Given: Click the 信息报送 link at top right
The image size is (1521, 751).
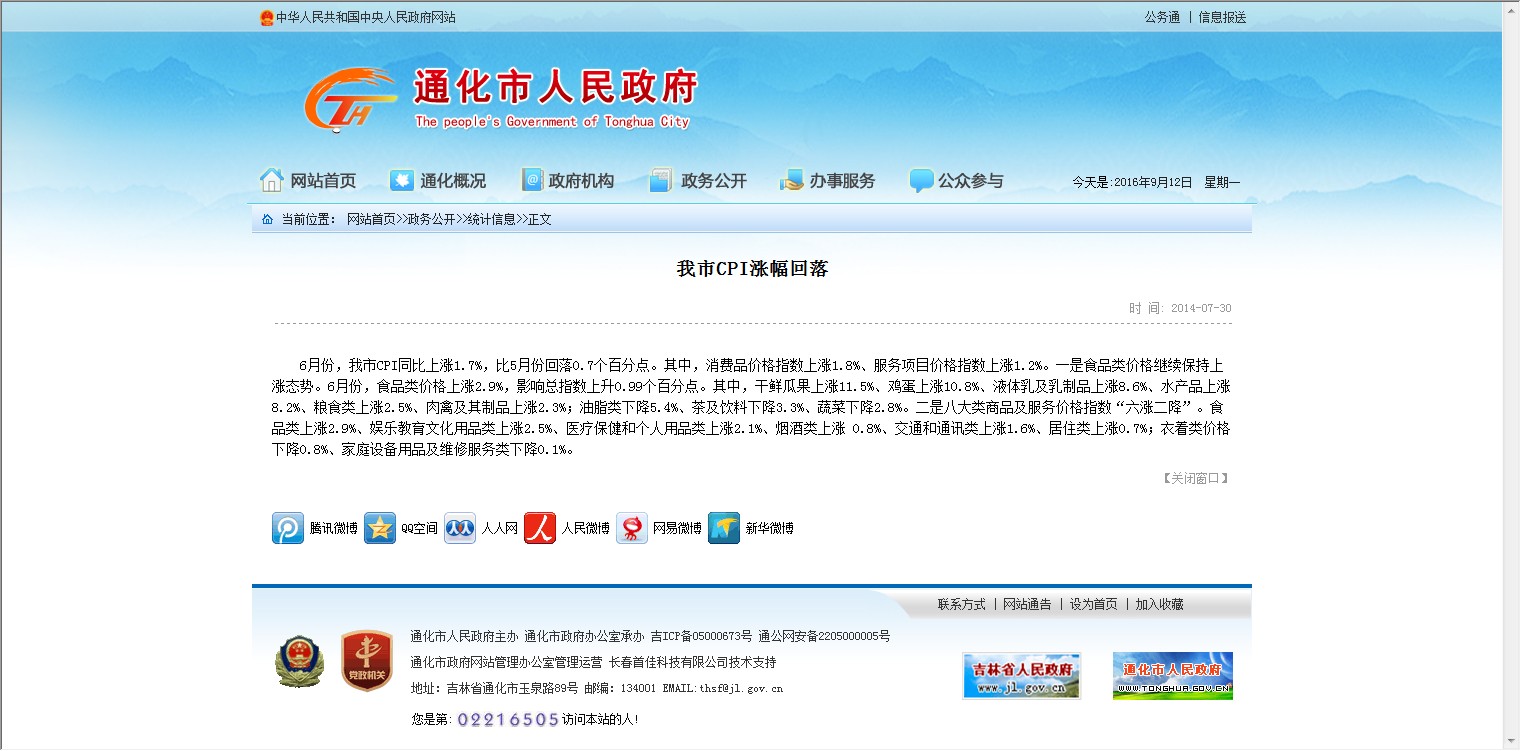Looking at the screenshot, I should (1222, 17).
